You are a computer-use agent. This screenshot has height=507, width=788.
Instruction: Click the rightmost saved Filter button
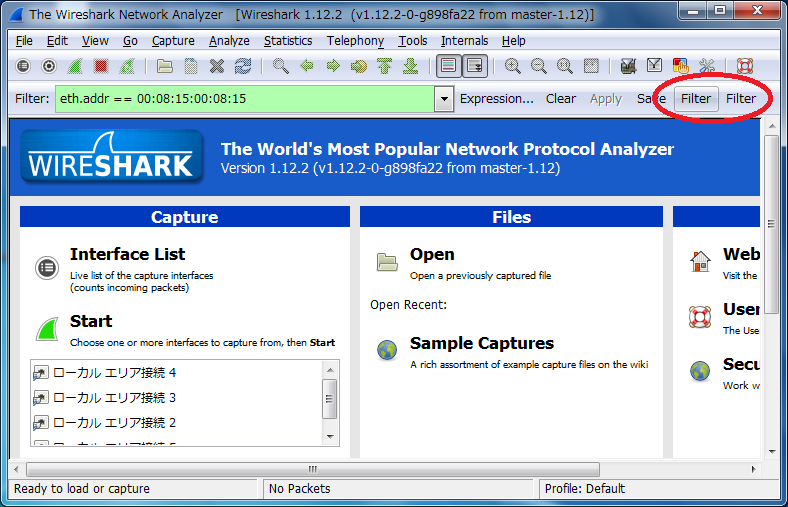point(741,98)
